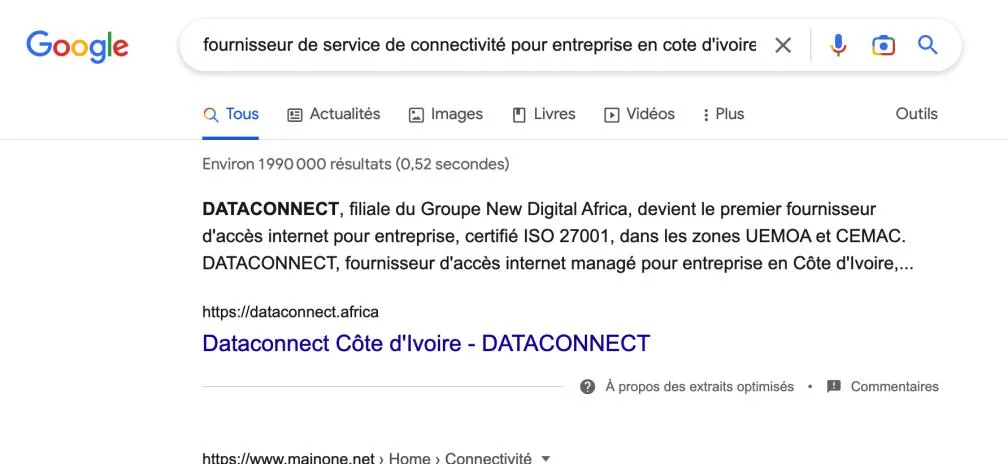Click the Livres book icon

(x=519, y=115)
